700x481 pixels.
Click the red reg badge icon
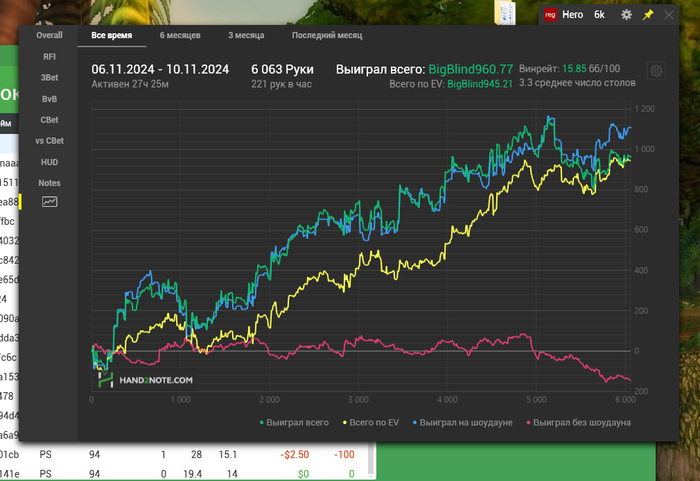(x=550, y=15)
